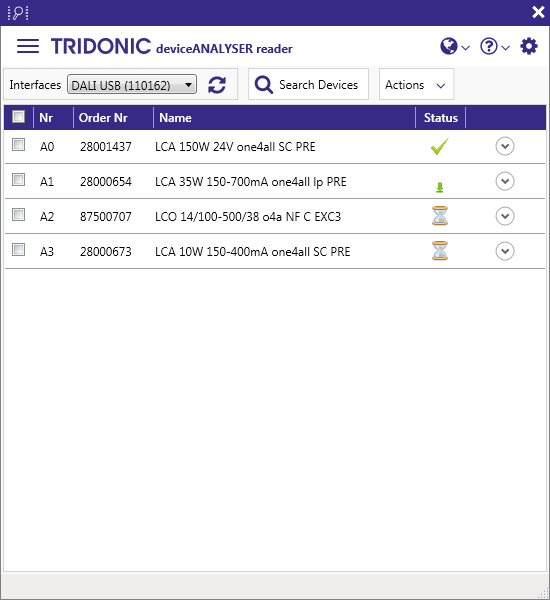Open the hamburger main menu
This screenshot has width=550, height=600.
pyautogui.click(x=28, y=46)
